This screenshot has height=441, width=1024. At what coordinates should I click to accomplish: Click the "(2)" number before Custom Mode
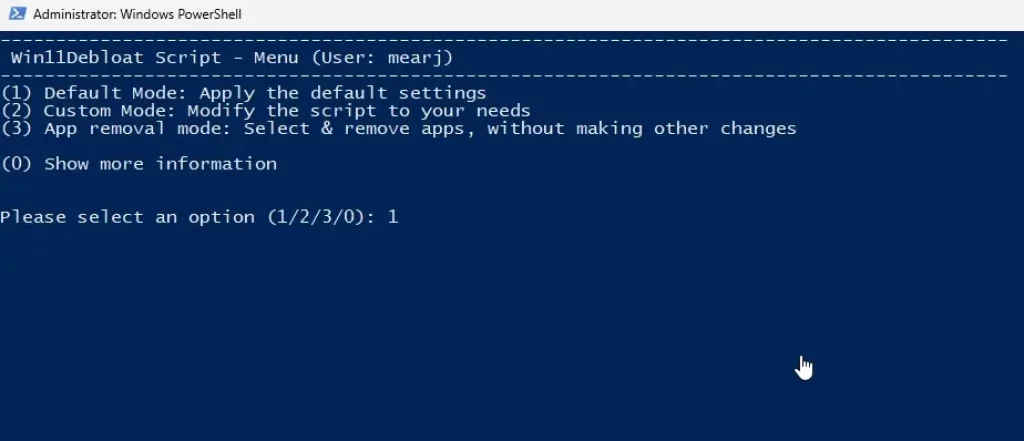click(x=16, y=111)
